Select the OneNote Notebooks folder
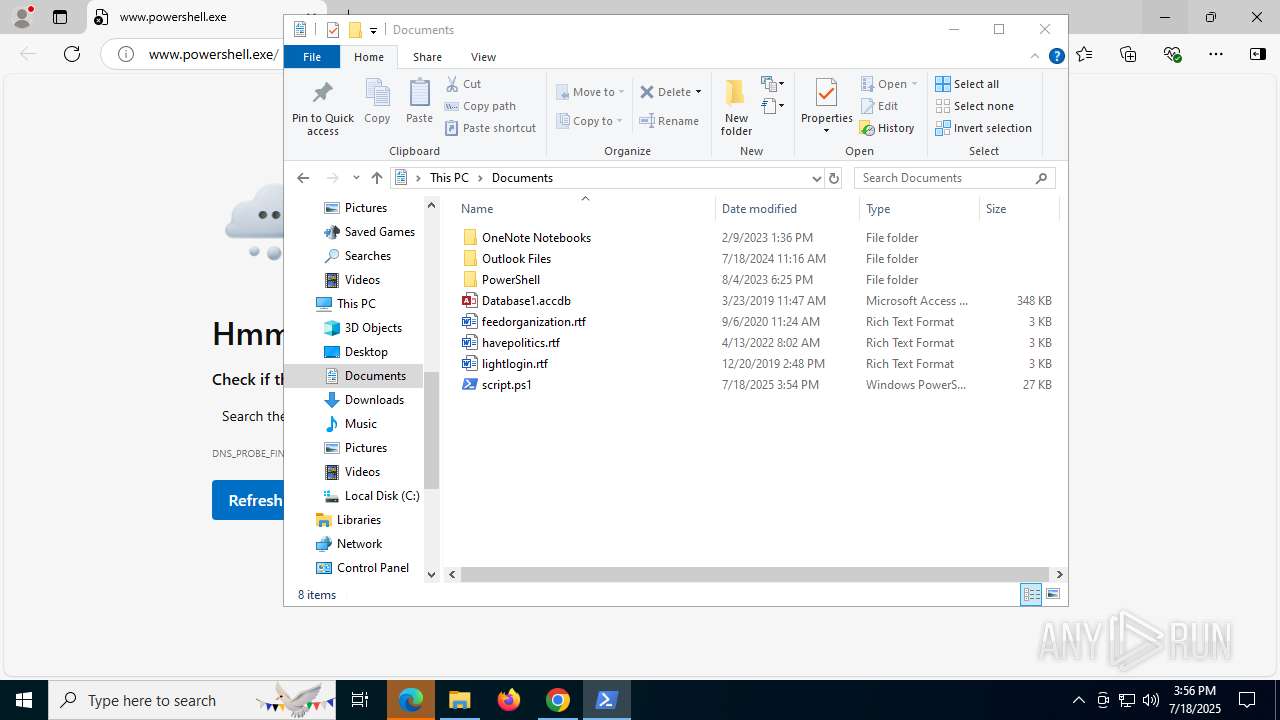 coord(536,238)
